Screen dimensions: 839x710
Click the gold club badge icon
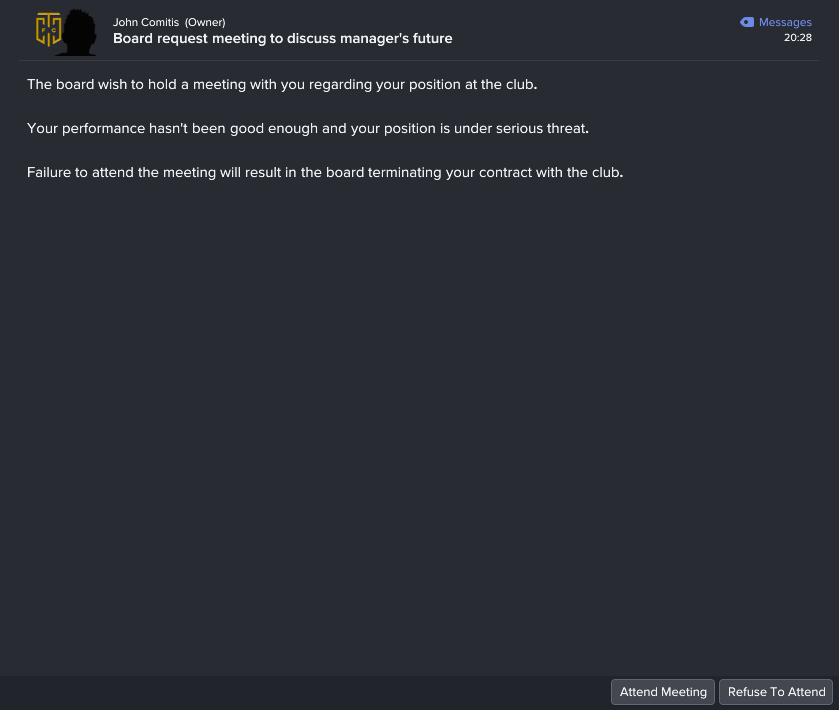click(48, 29)
